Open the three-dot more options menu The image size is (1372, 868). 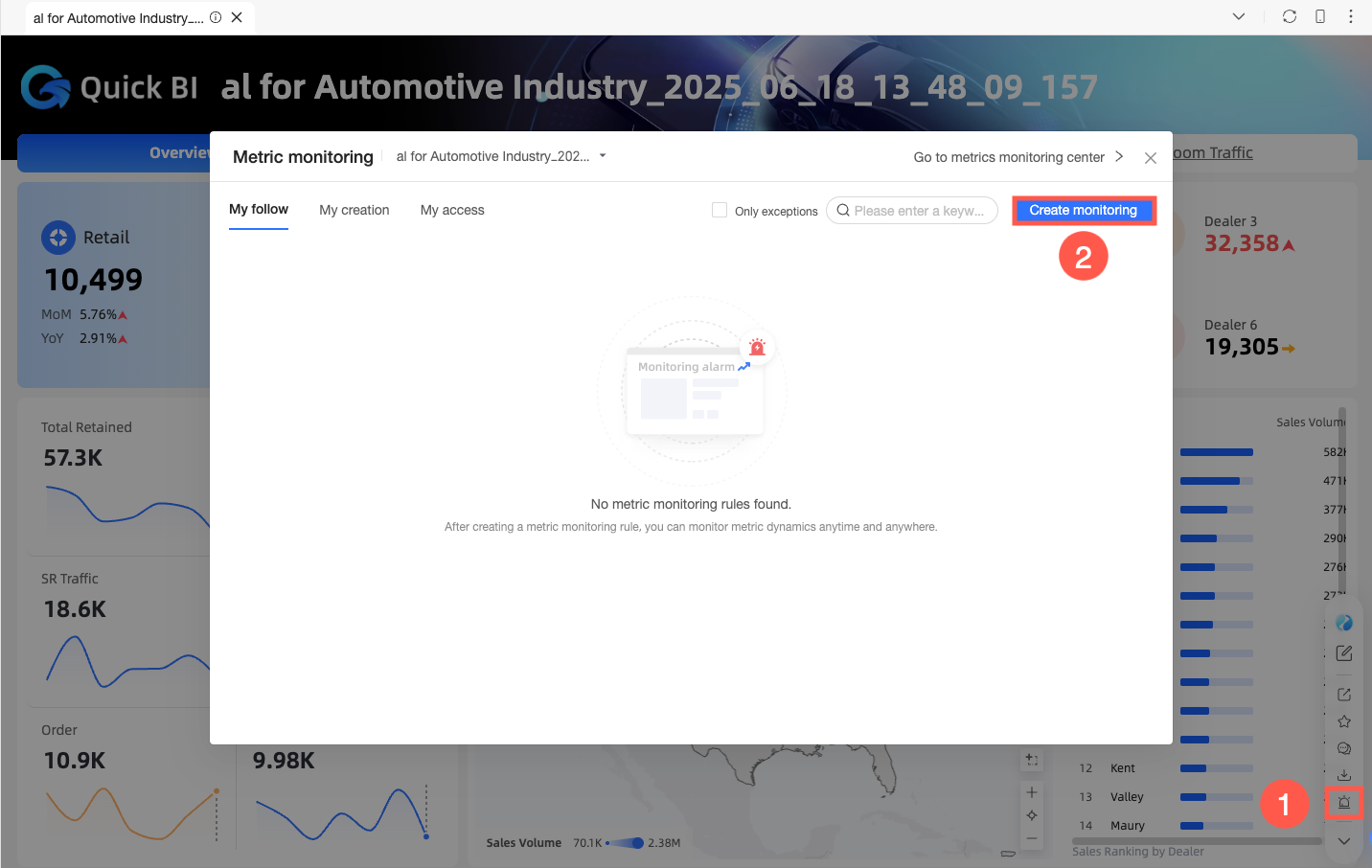click(1351, 16)
